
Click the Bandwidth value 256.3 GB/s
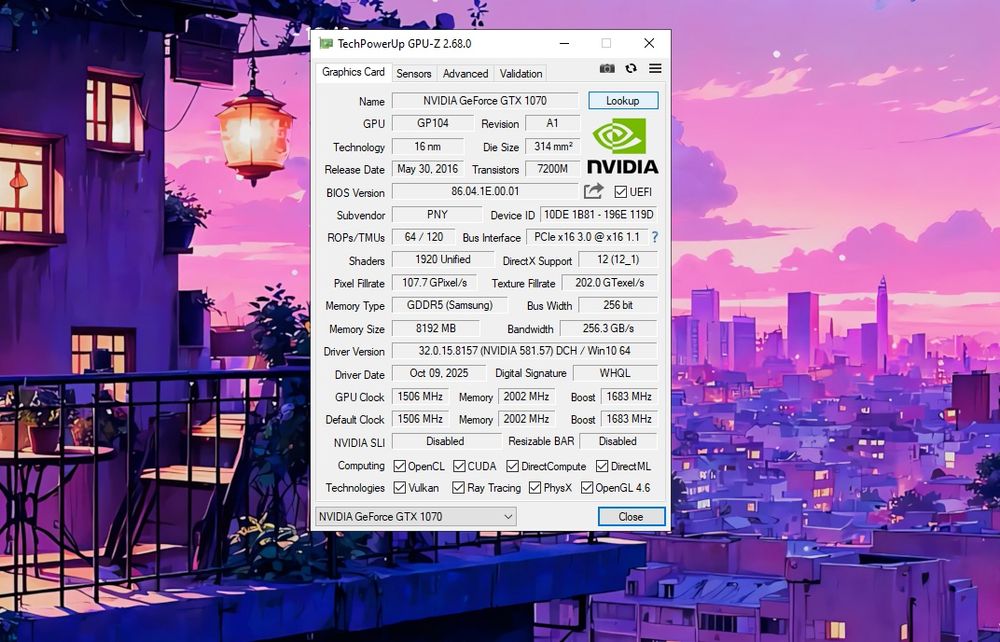point(608,328)
